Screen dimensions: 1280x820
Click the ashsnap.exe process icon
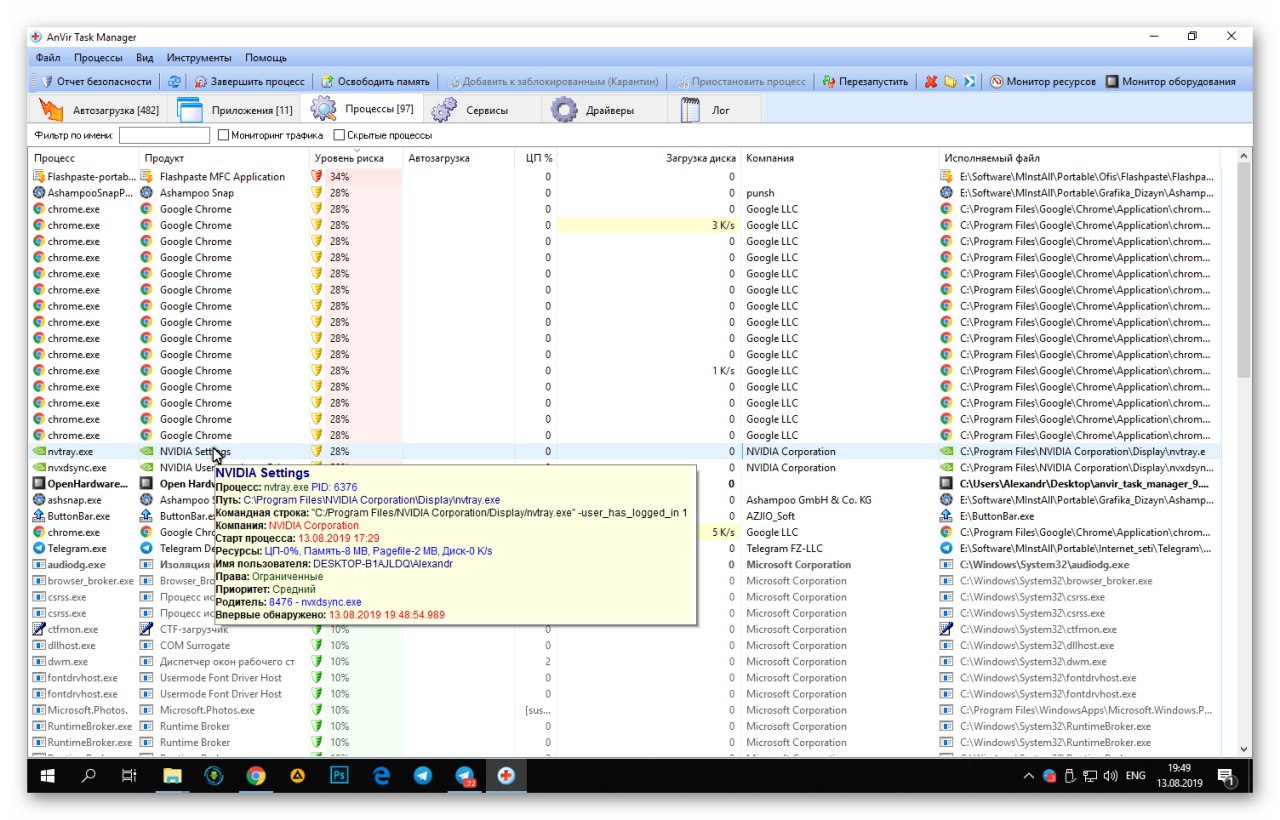(x=39, y=500)
